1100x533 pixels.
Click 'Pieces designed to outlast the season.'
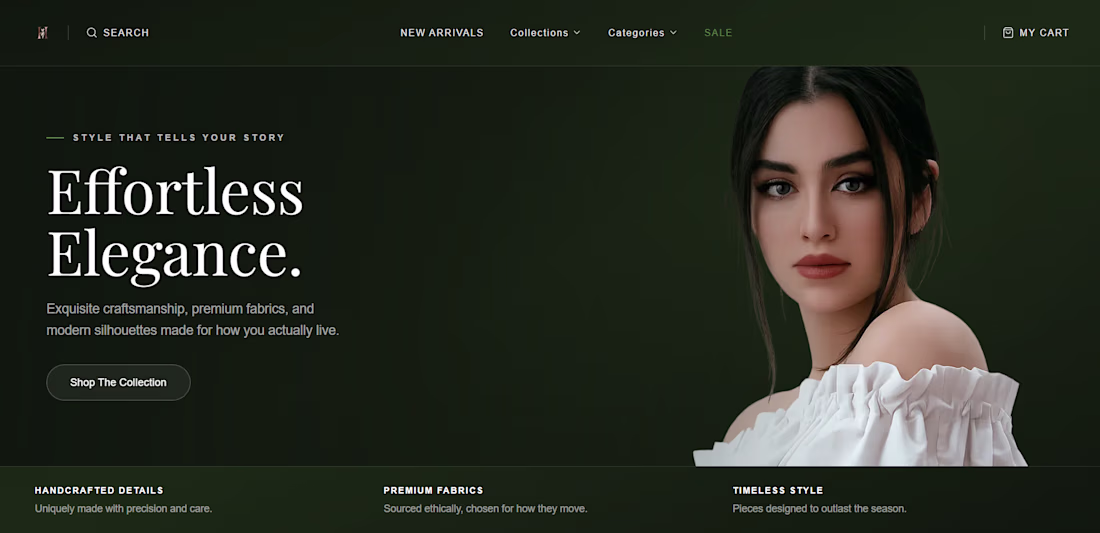click(x=819, y=508)
